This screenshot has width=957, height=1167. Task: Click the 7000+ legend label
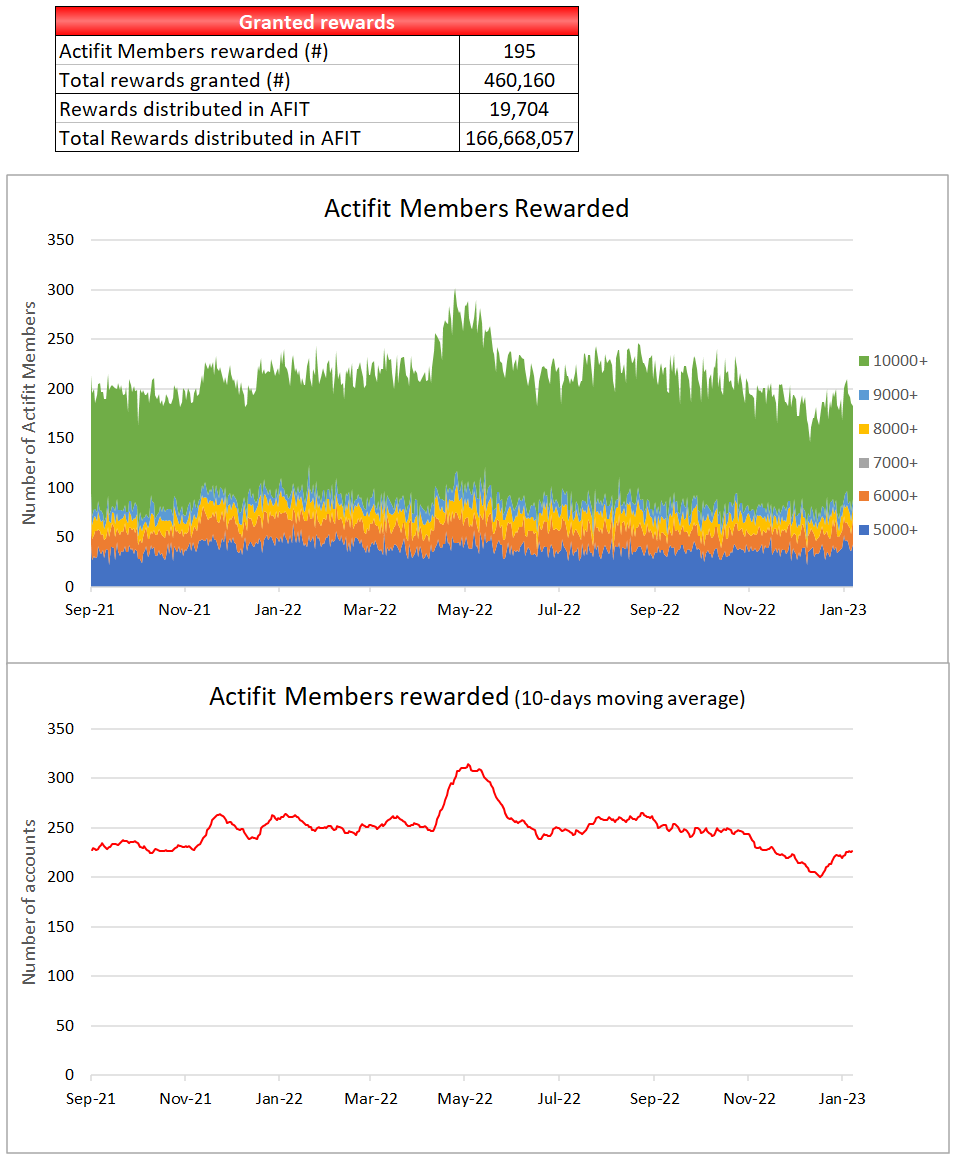coord(895,463)
